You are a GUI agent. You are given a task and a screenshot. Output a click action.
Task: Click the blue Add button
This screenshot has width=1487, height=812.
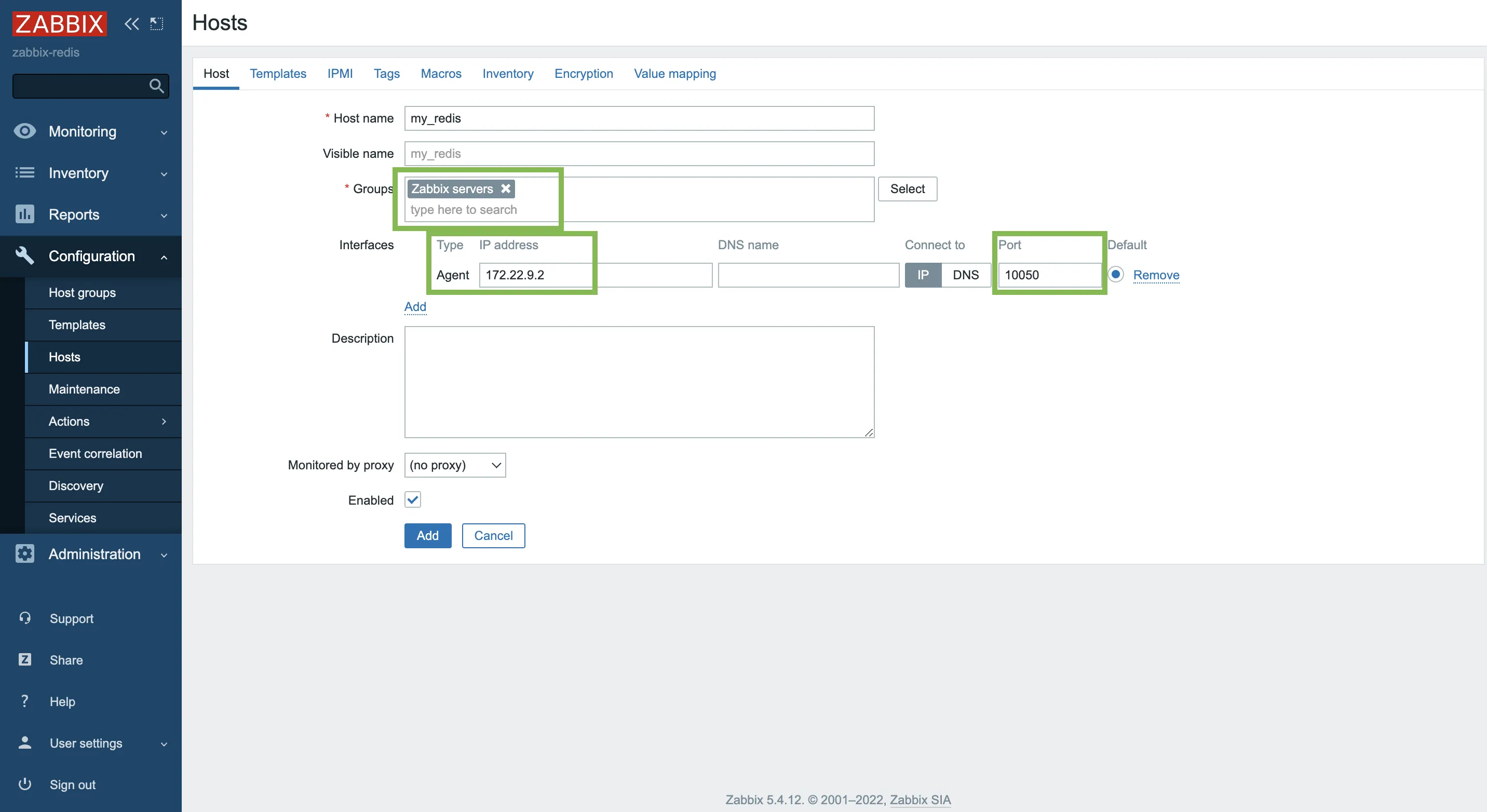click(427, 535)
